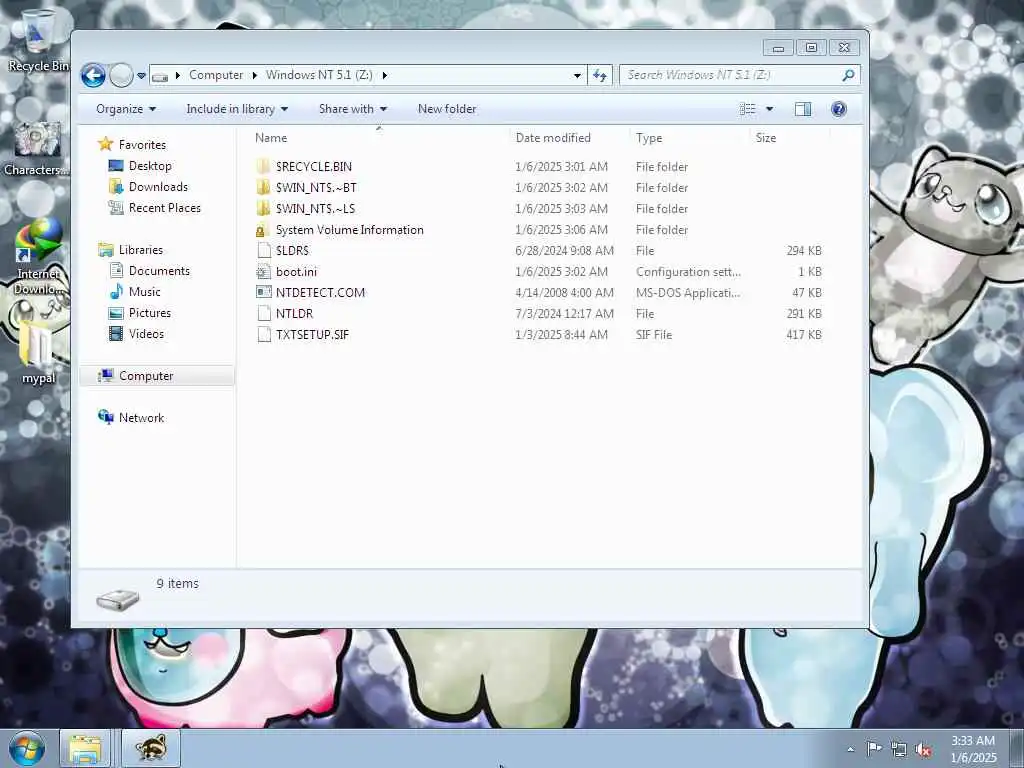Open the Include in library menu
The height and width of the screenshot is (768, 1024).
coord(237,109)
